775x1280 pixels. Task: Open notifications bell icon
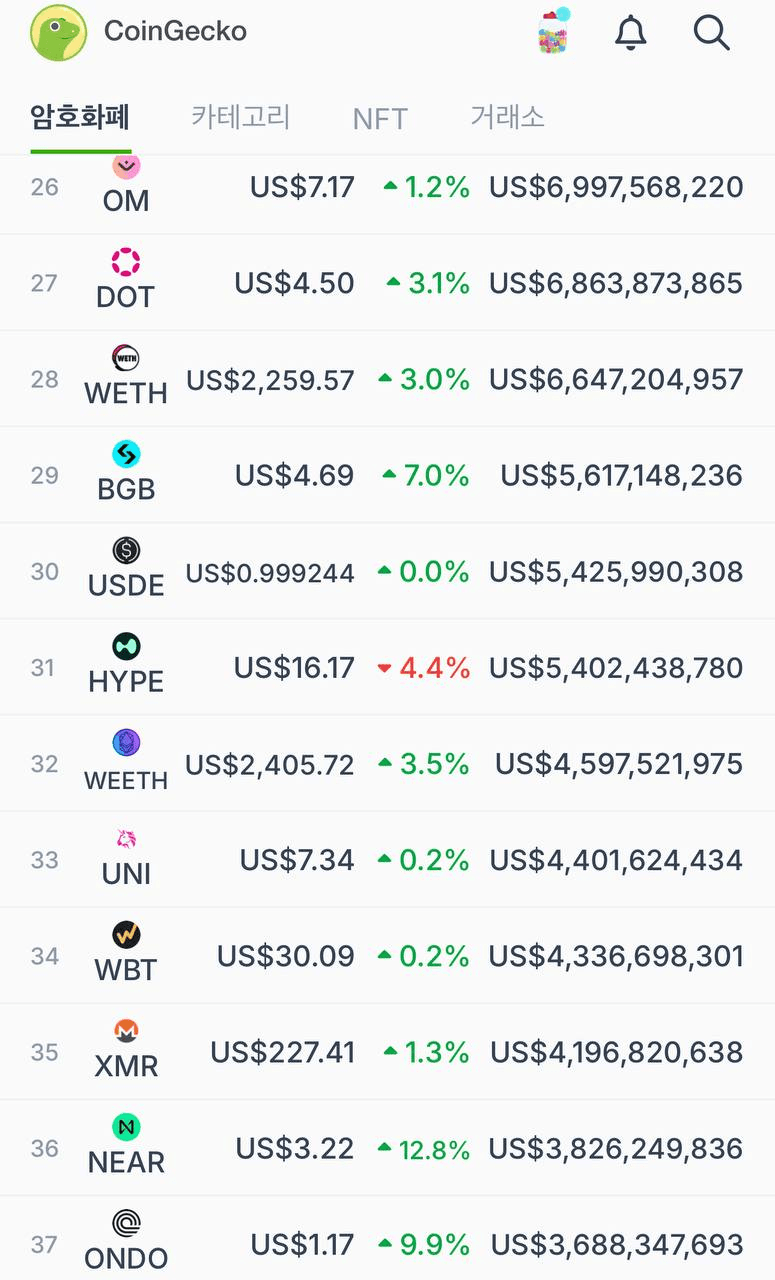click(x=630, y=32)
